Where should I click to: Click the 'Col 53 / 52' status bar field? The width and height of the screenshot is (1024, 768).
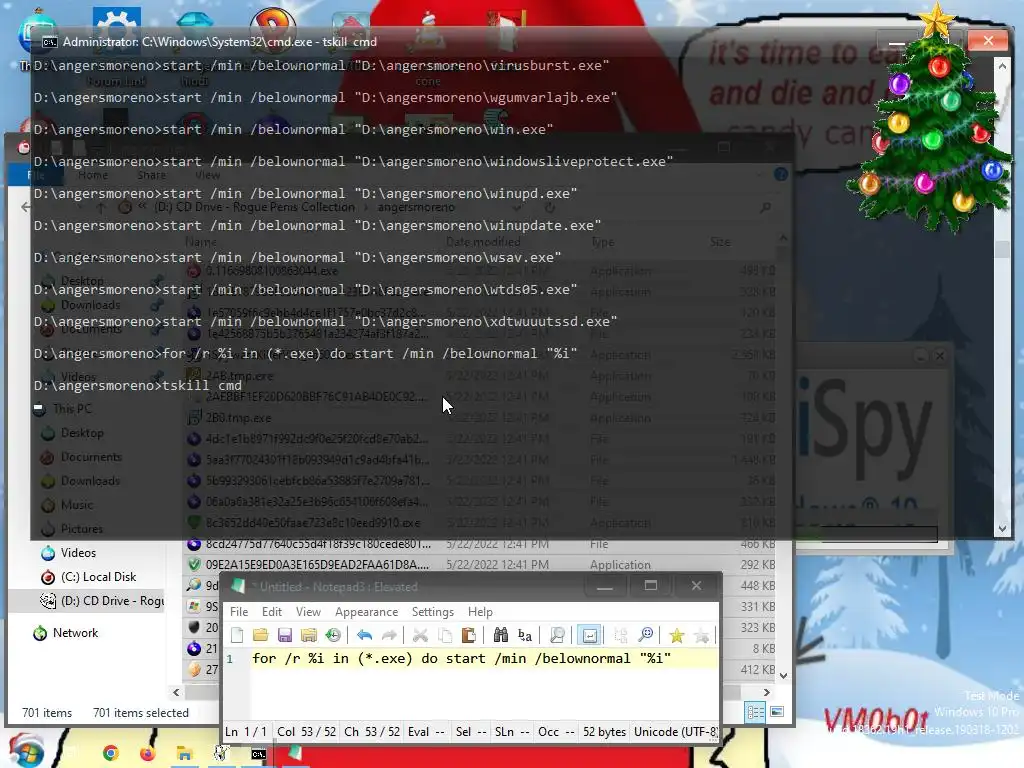[306, 732]
